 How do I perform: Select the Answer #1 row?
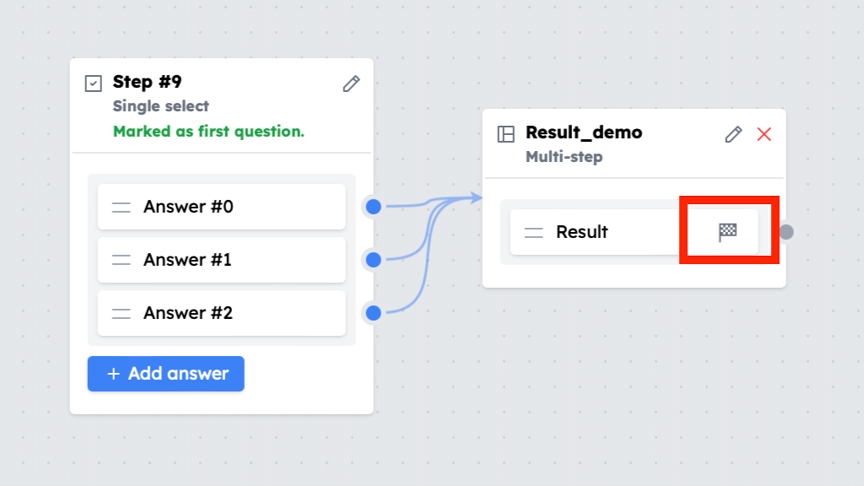[222, 260]
